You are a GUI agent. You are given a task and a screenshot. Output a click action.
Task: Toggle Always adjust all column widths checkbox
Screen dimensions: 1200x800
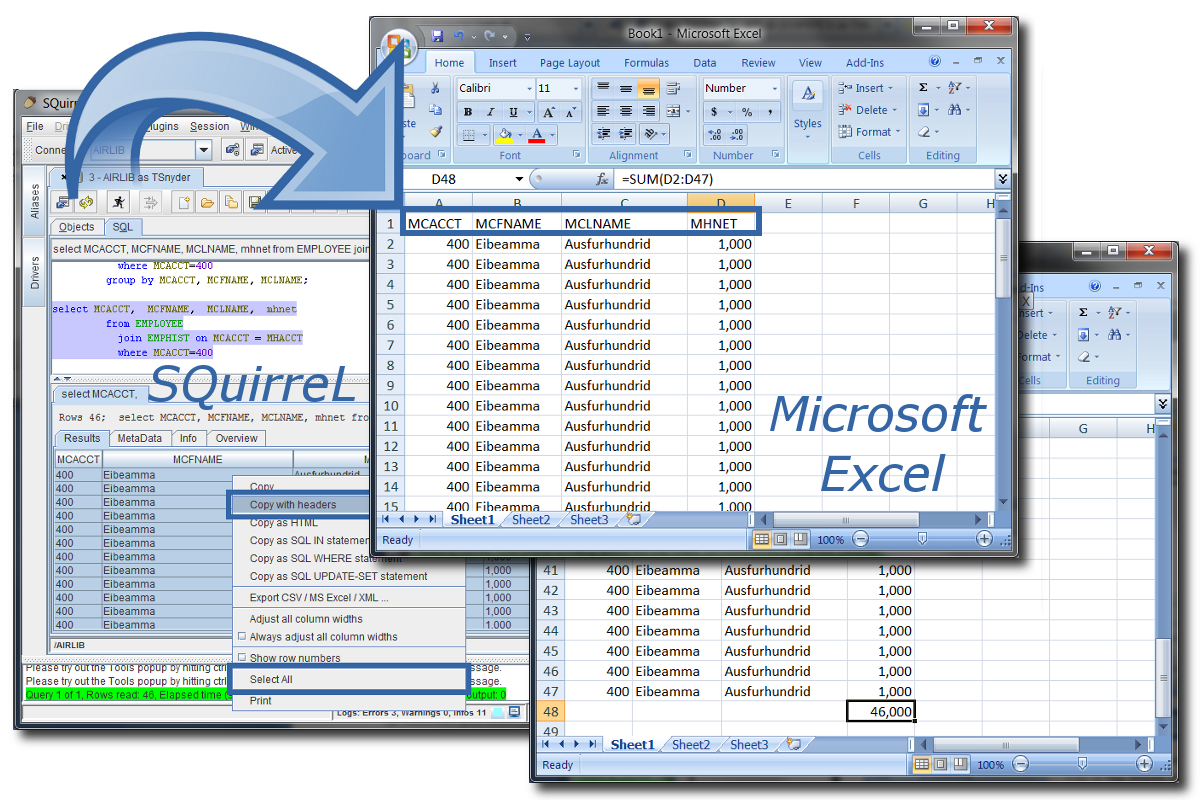(241, 636)
